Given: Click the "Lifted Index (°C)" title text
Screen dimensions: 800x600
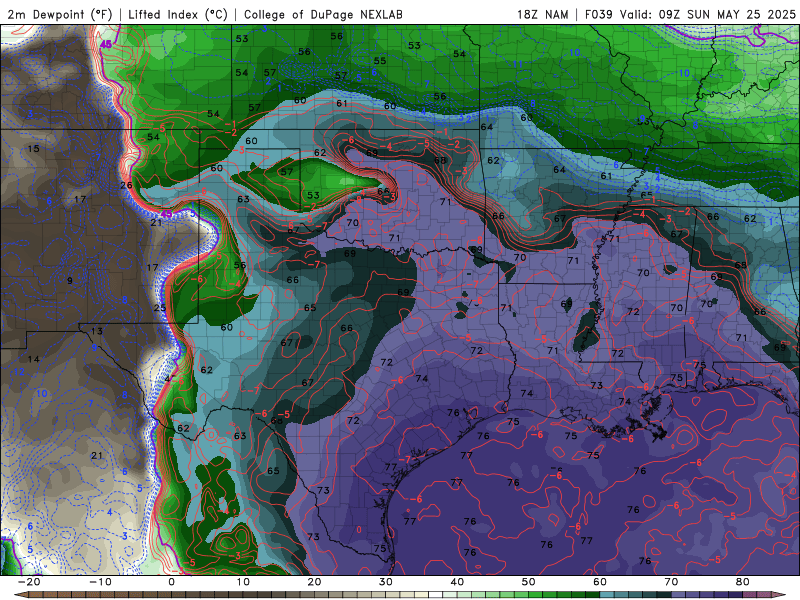Looking at the screenshot, I should pyautogui.click(x=178, y=14).
